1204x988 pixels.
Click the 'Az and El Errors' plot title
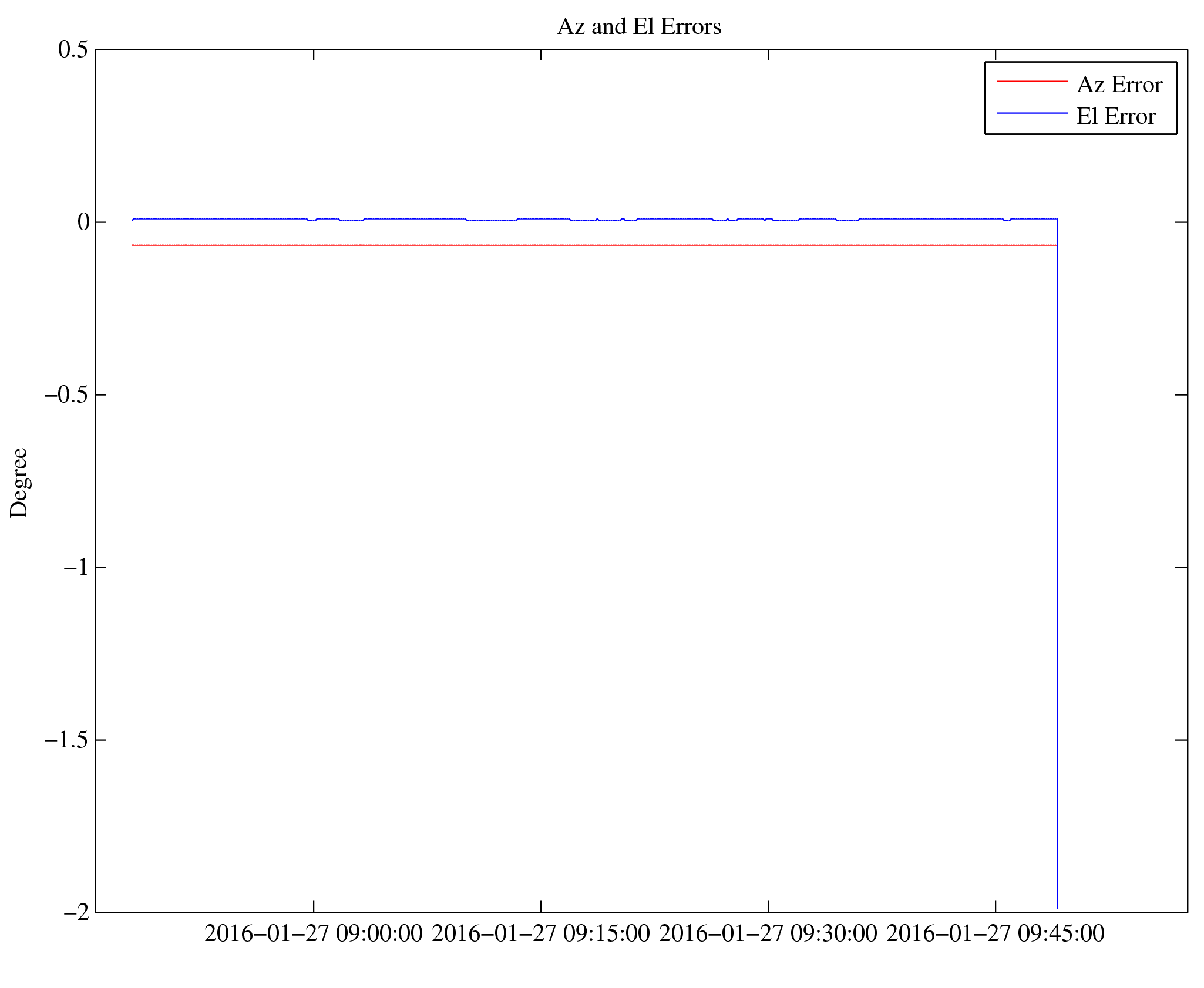coord(639,27)
